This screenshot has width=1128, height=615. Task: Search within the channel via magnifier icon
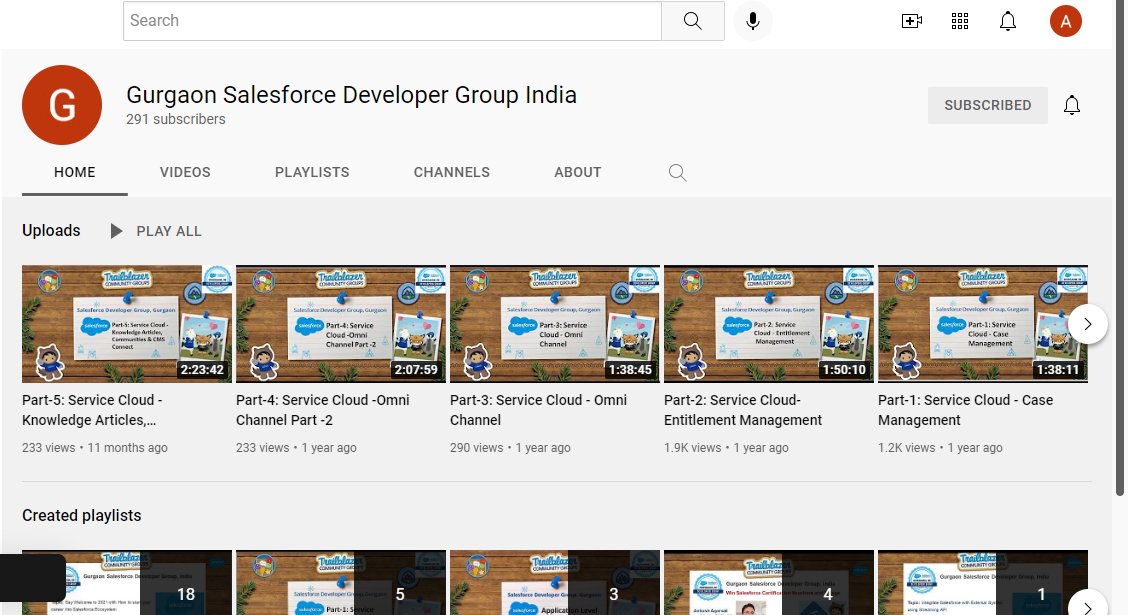tap(677, 173)
